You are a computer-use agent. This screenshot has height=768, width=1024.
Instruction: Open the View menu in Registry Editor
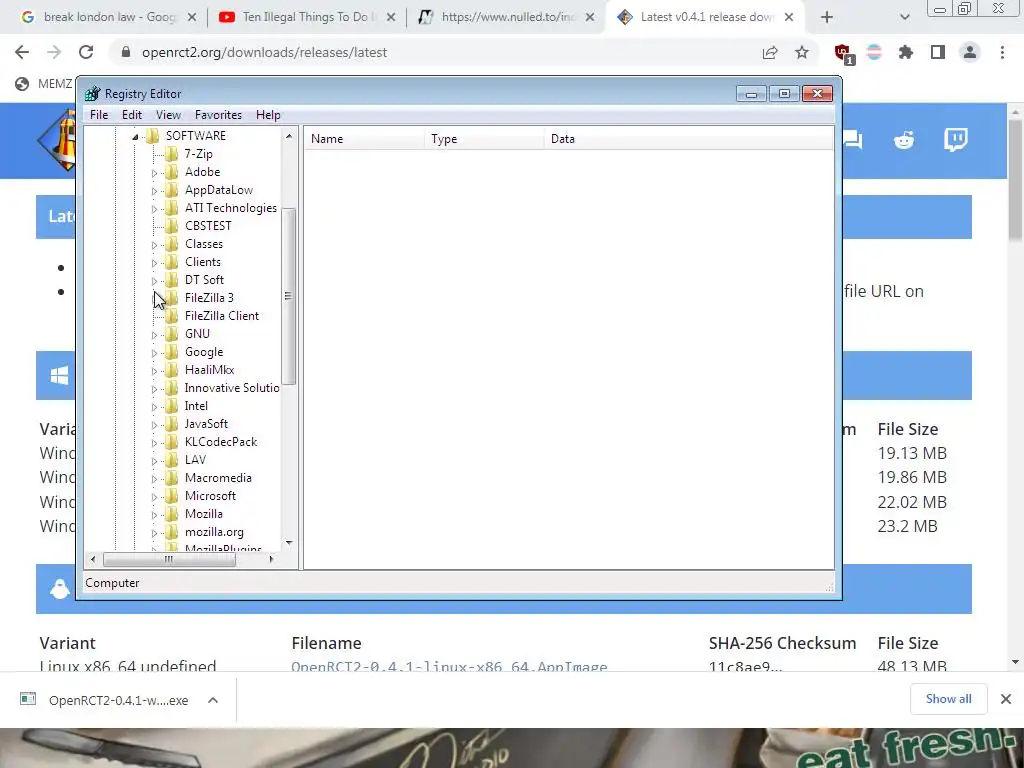pos(168,115)
